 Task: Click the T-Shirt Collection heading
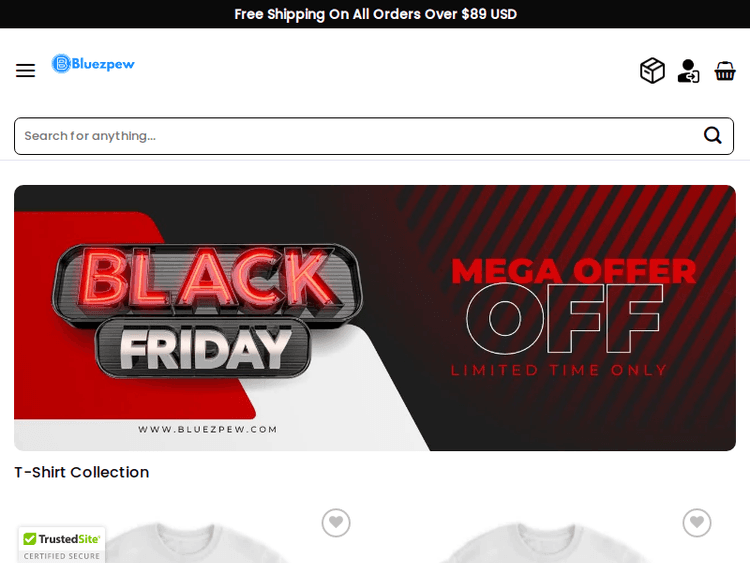[82, 472]
